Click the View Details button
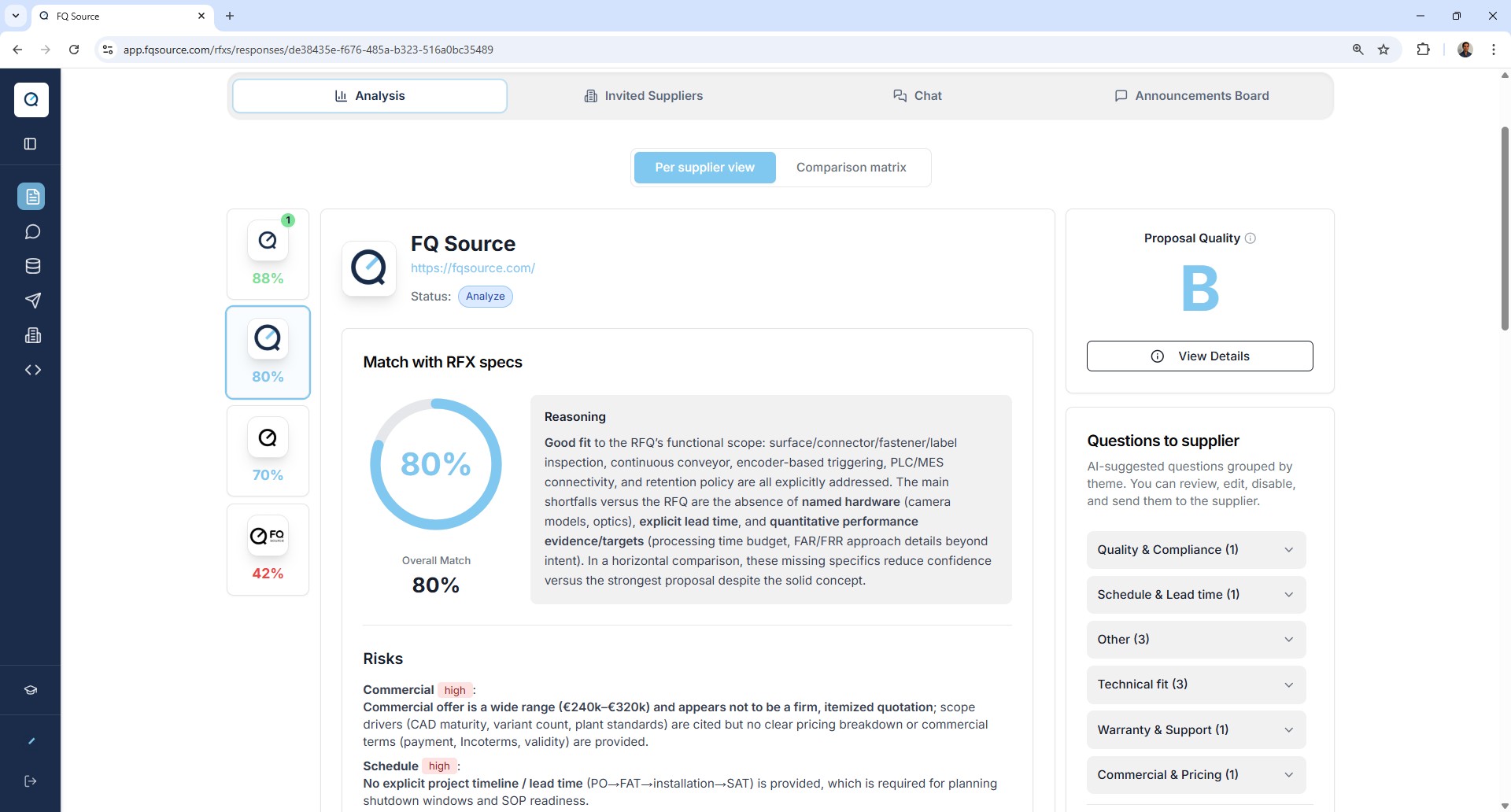The width and height of the screenshot is (1511, 812). [1199, 356]
